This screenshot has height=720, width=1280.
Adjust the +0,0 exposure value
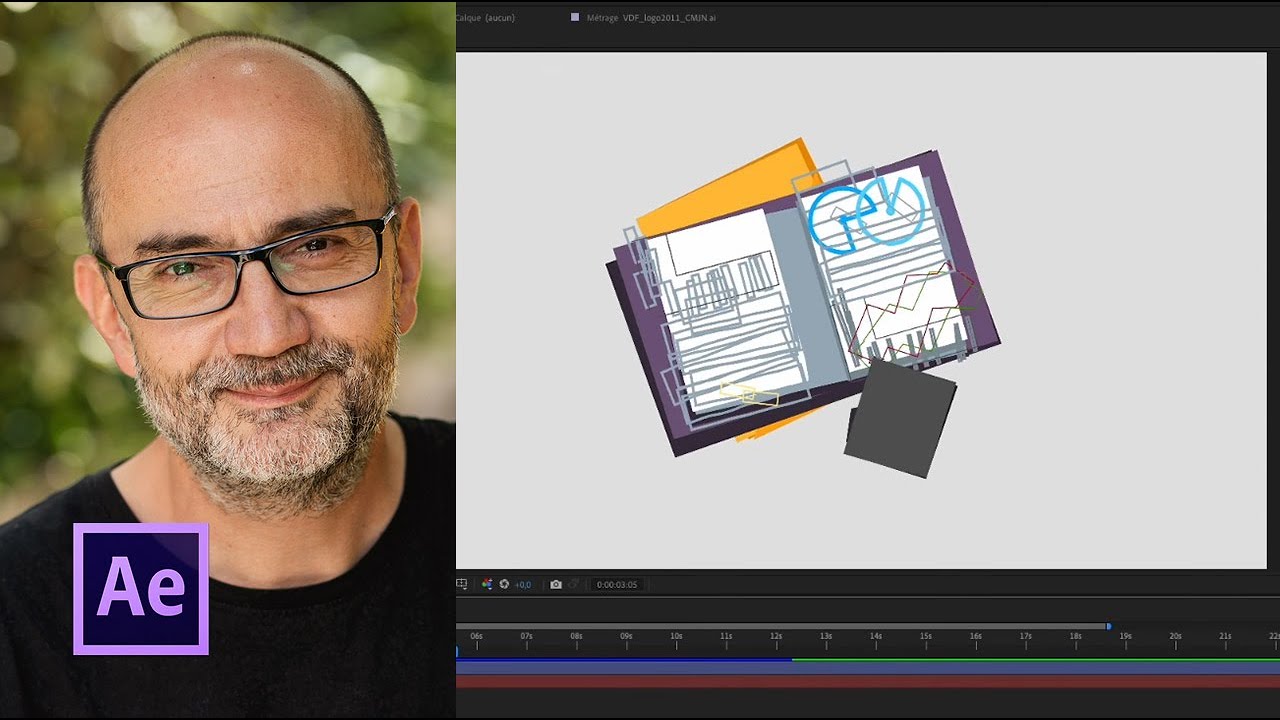click(523, 584)
